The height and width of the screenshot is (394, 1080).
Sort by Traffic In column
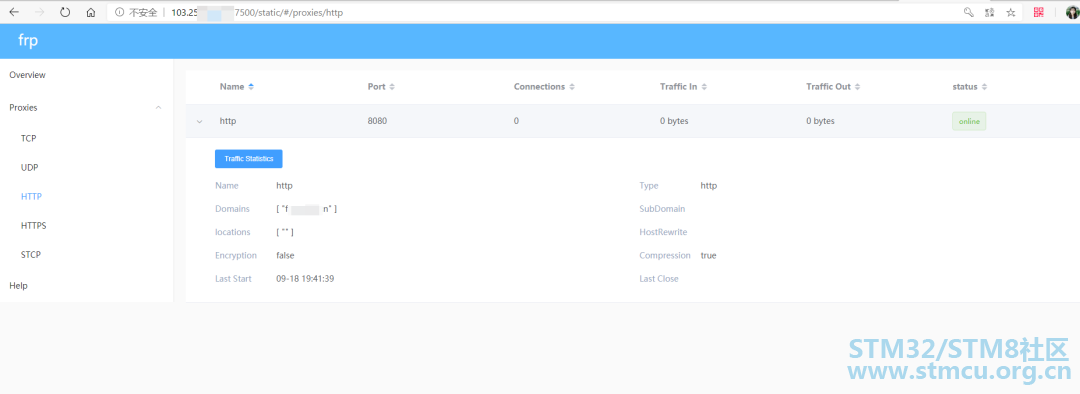pyautogui.click(x=704, y=87)
